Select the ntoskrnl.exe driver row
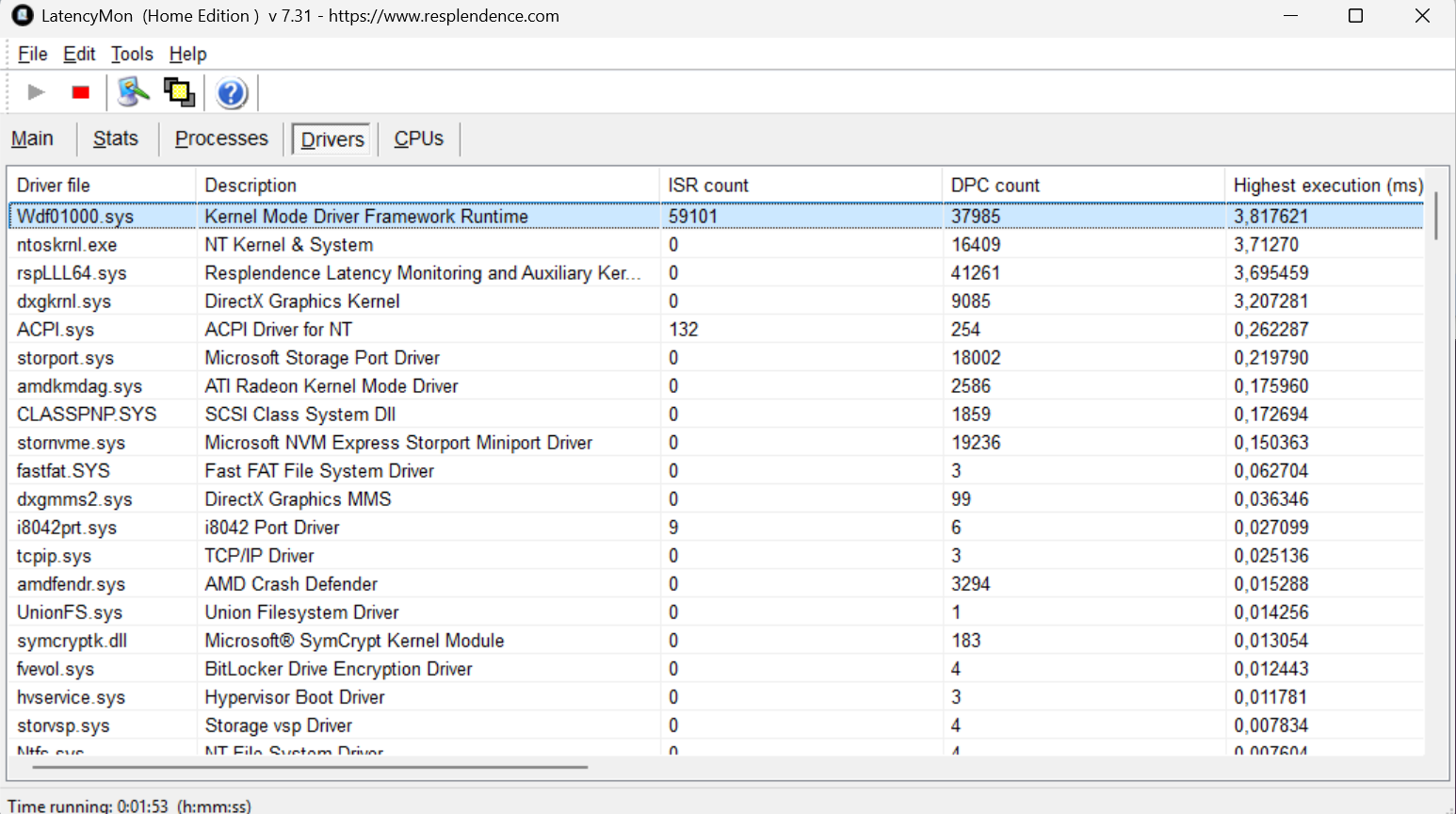The height and width of the screenshot is (814, 1456). tap(716, 245)
